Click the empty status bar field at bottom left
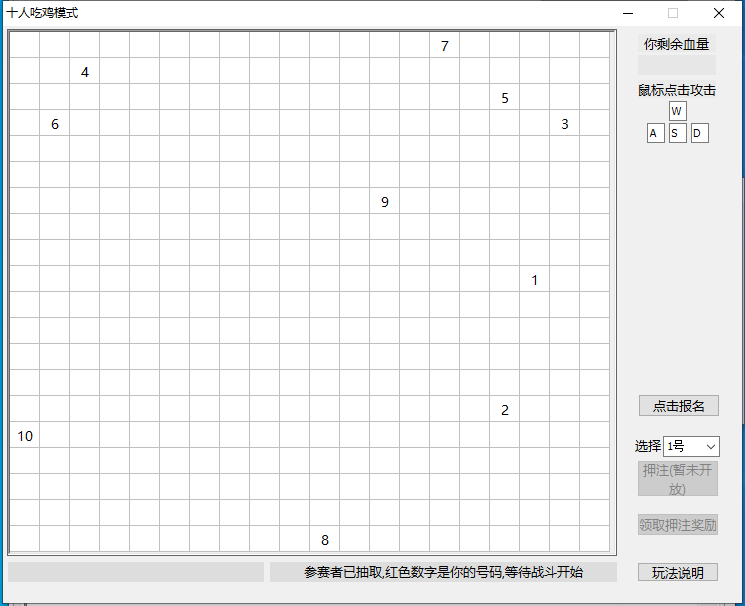The height and width of the screenshot is (606, 745). [136, 572]
